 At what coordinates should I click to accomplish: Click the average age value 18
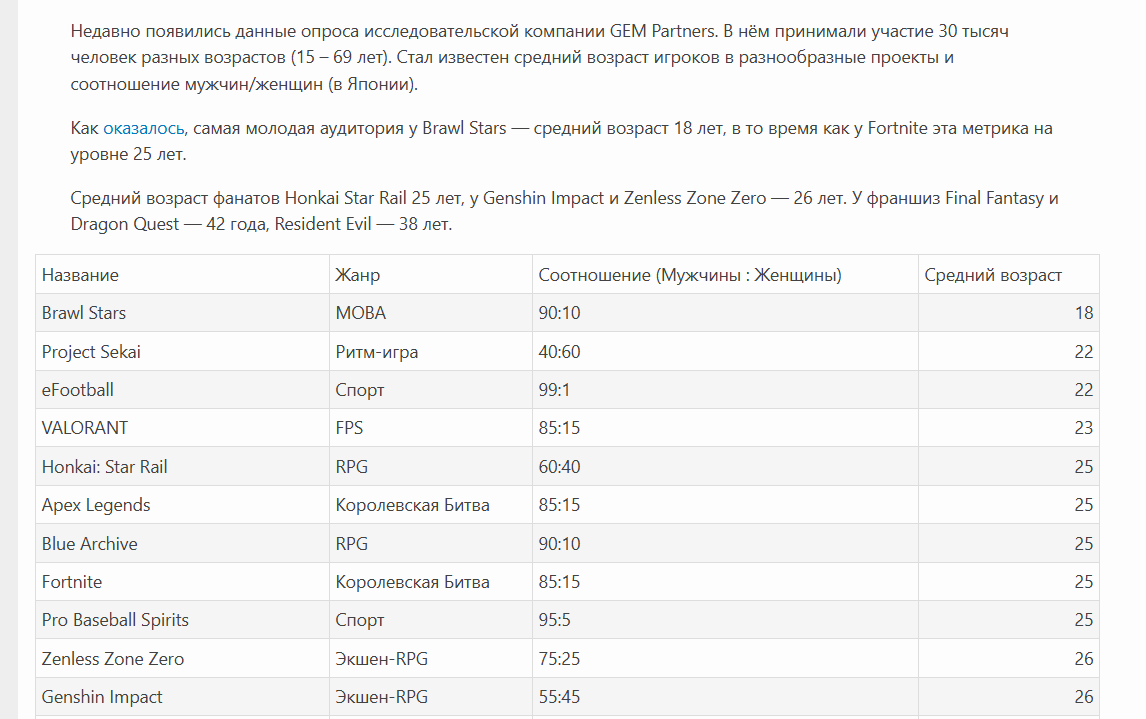tap(1084, 313)
